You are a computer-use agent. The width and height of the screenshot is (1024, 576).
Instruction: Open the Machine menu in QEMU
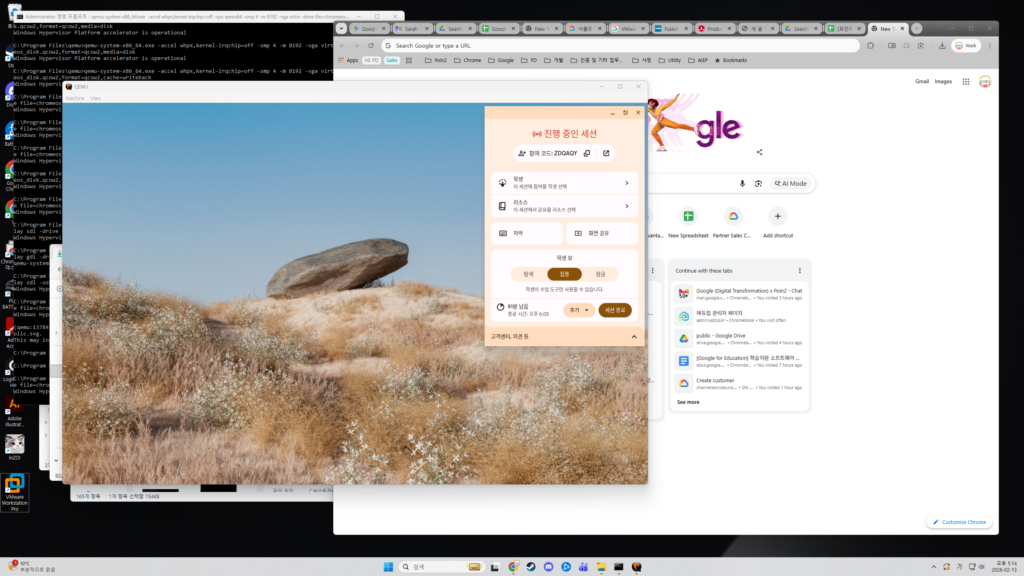point(75,98)
